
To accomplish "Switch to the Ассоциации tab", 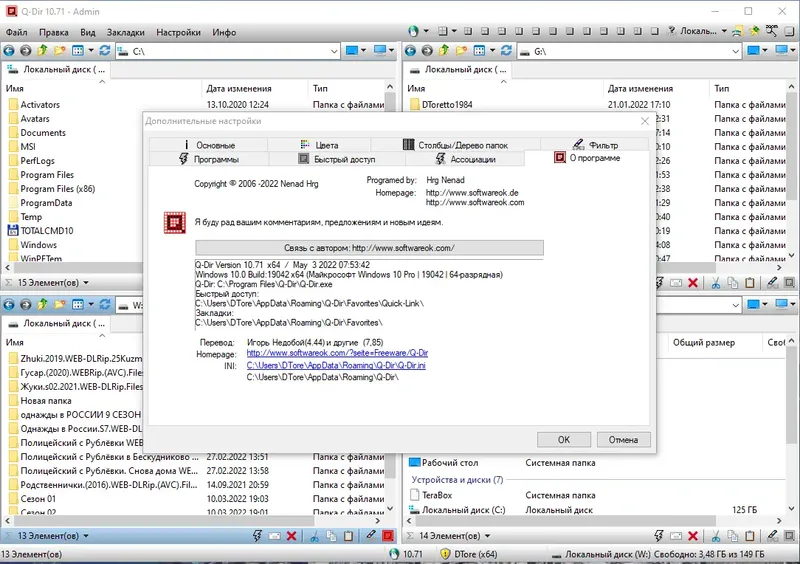I will coord(465,159).
